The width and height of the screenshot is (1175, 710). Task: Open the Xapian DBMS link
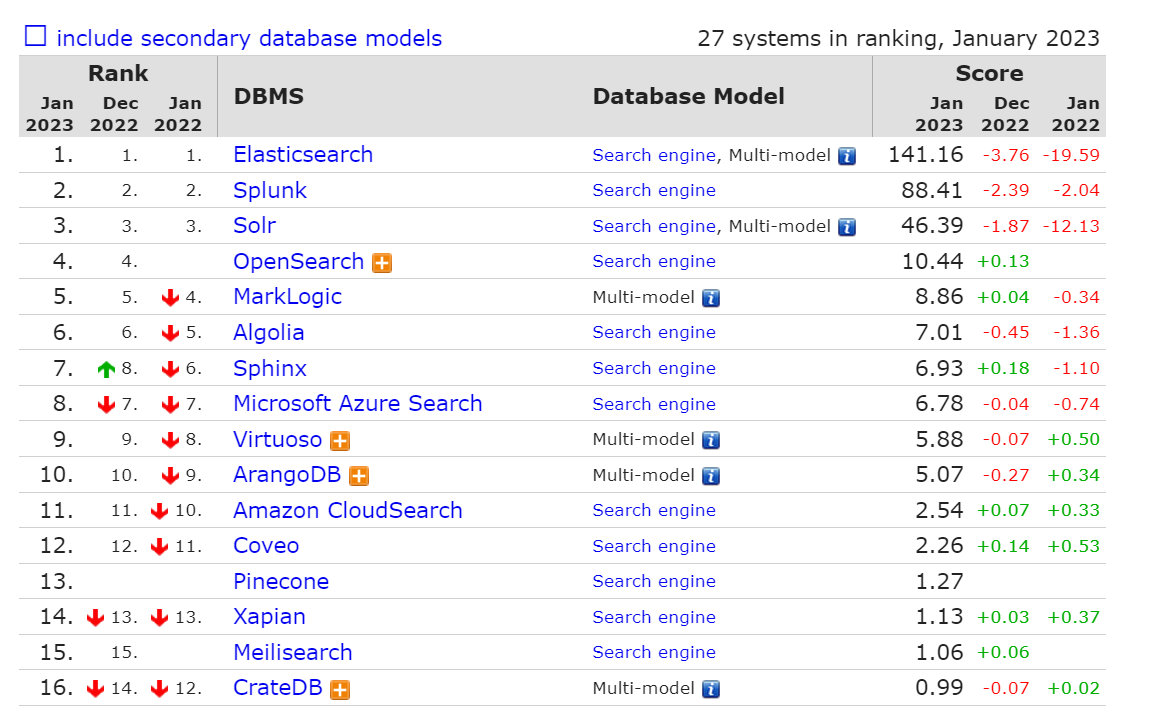[269, 617]
